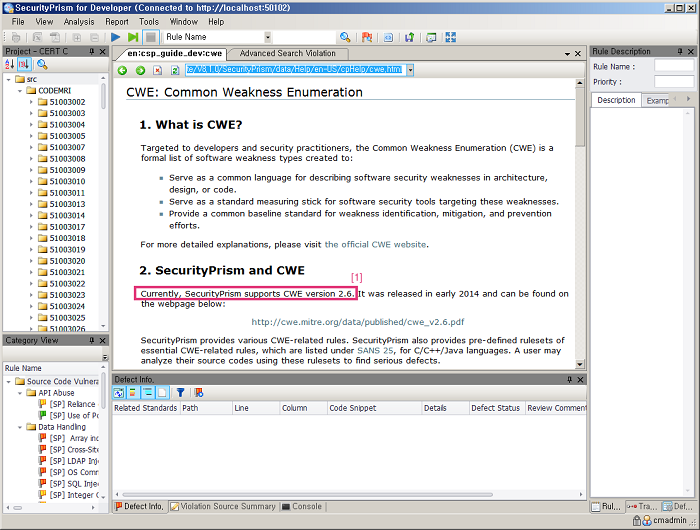This screenshot has height=530, width=700.
Task: Open the Analysis menu
Action: click(79, 22)
